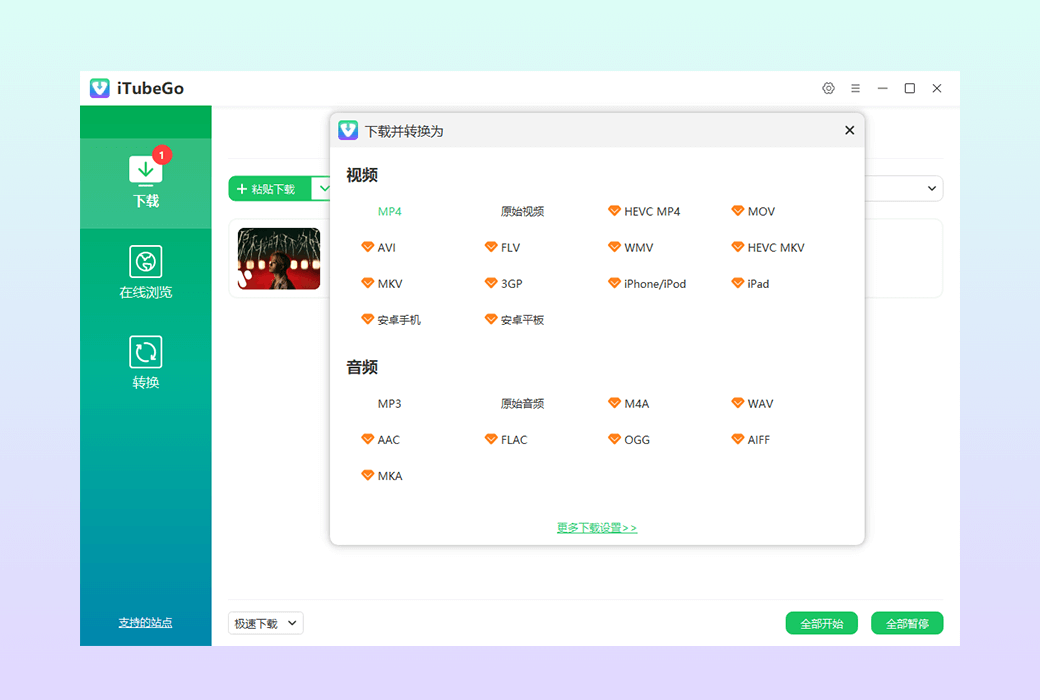This screenshot has height=700, width=1040.
Task: Select MP3 audio format
Action: click(389, 403)
